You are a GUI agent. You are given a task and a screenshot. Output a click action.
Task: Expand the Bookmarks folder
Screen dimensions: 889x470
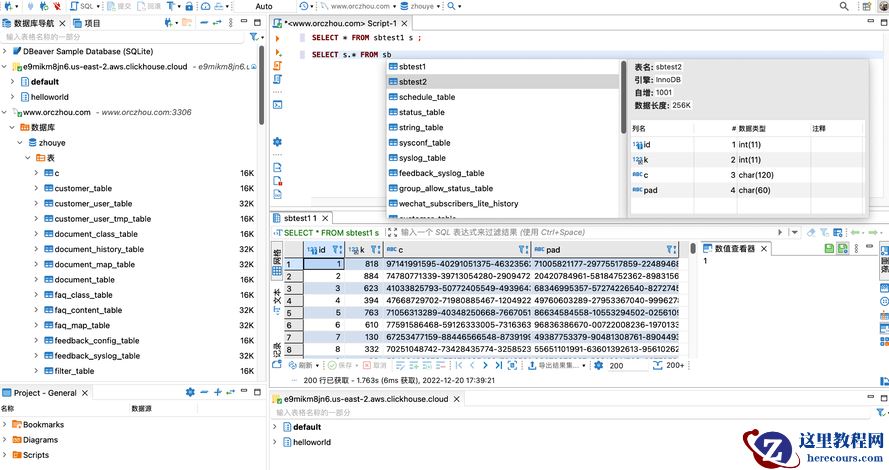pos(6,425)
